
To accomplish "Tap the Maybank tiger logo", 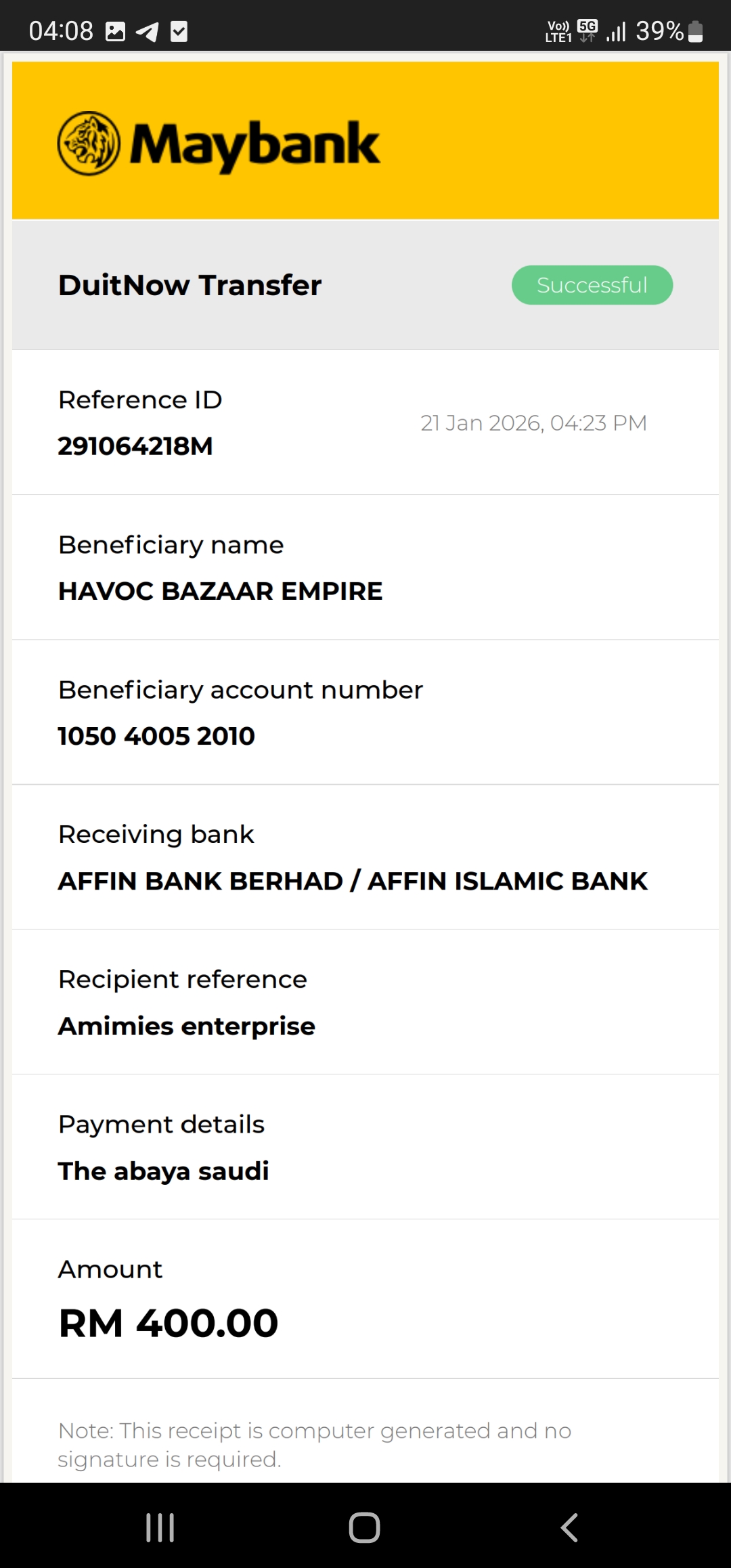I will pos(89,144).
